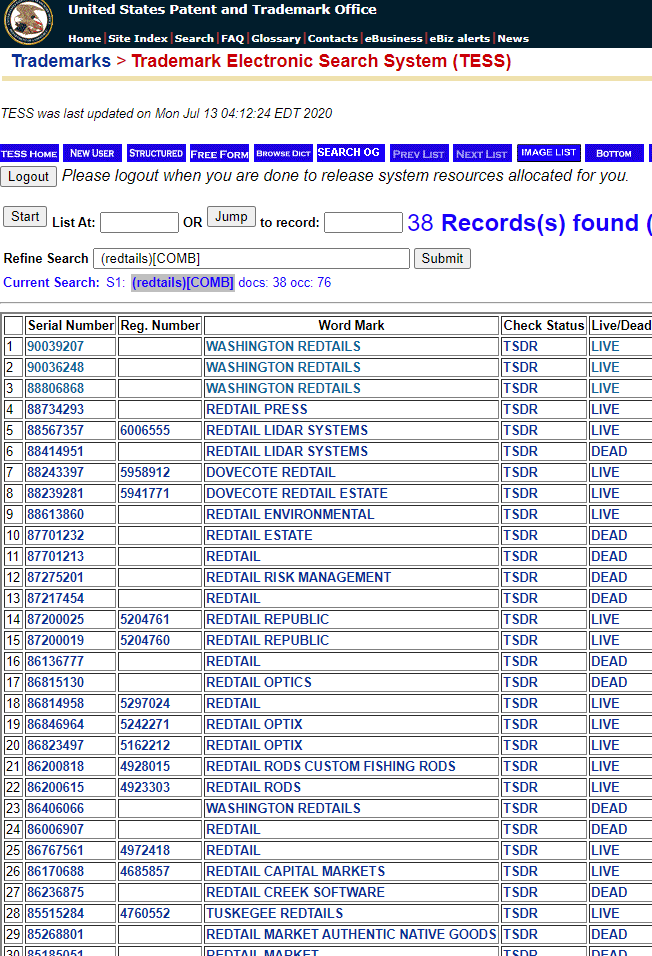
Task: Open REDTAIL RODS CUSTOM FISHING RODS mark
Action: point(331,766)
